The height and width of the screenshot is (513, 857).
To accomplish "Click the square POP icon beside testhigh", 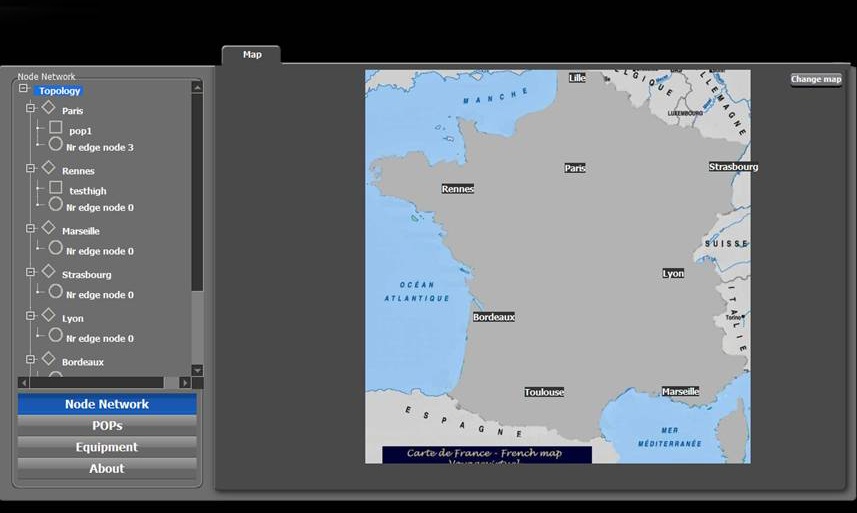I will pyautogui.click(x=55, y=187).
